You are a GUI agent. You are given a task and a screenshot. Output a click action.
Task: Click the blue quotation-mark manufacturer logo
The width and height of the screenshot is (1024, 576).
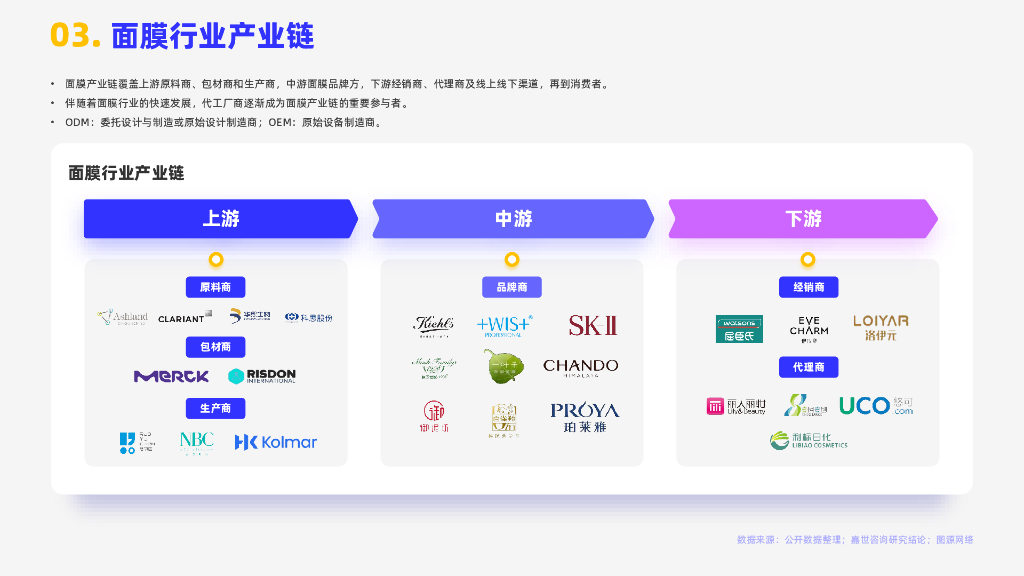pyautogui.click(x=136, y=442)
